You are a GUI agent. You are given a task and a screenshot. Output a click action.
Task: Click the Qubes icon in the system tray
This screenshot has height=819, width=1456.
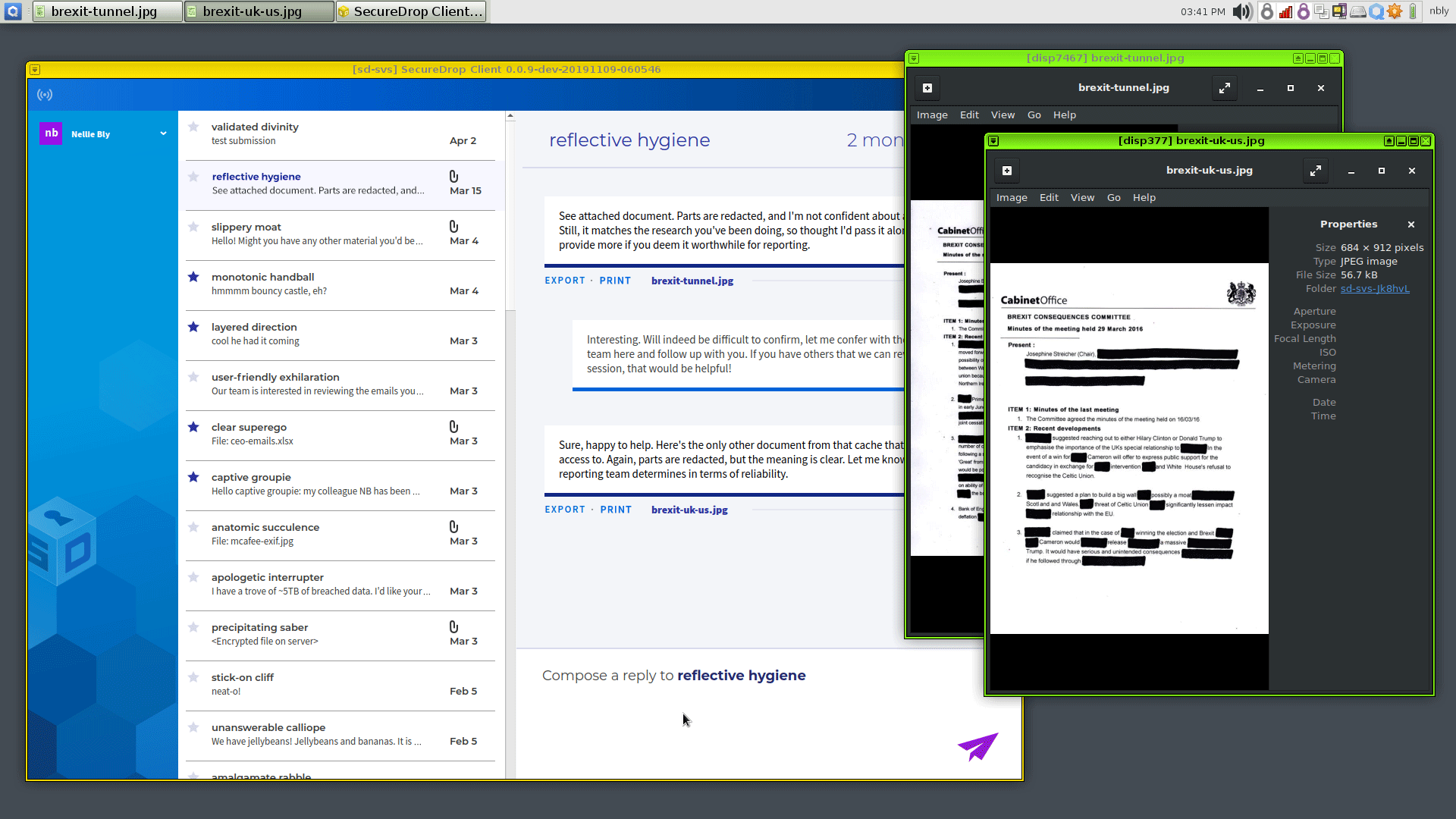point(1376,11)
